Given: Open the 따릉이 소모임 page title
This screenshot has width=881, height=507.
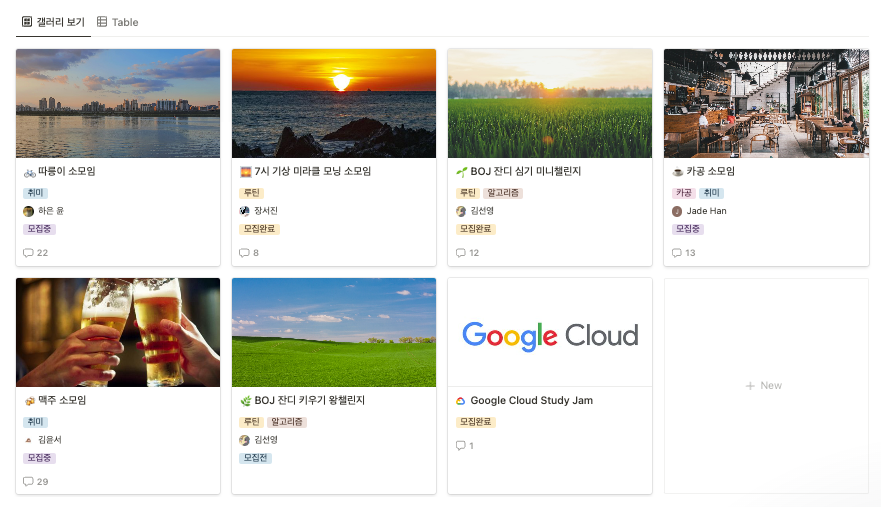Looking at the screenshot, I should click(66, 171).
